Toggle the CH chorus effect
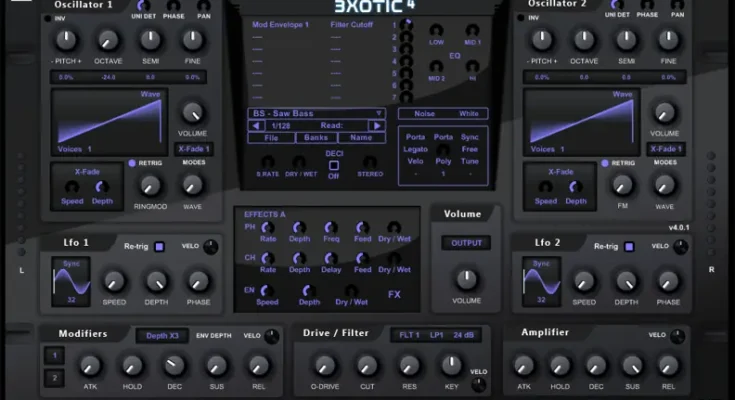Viewport: 735px width, 400px height. [x=249, y=258]
